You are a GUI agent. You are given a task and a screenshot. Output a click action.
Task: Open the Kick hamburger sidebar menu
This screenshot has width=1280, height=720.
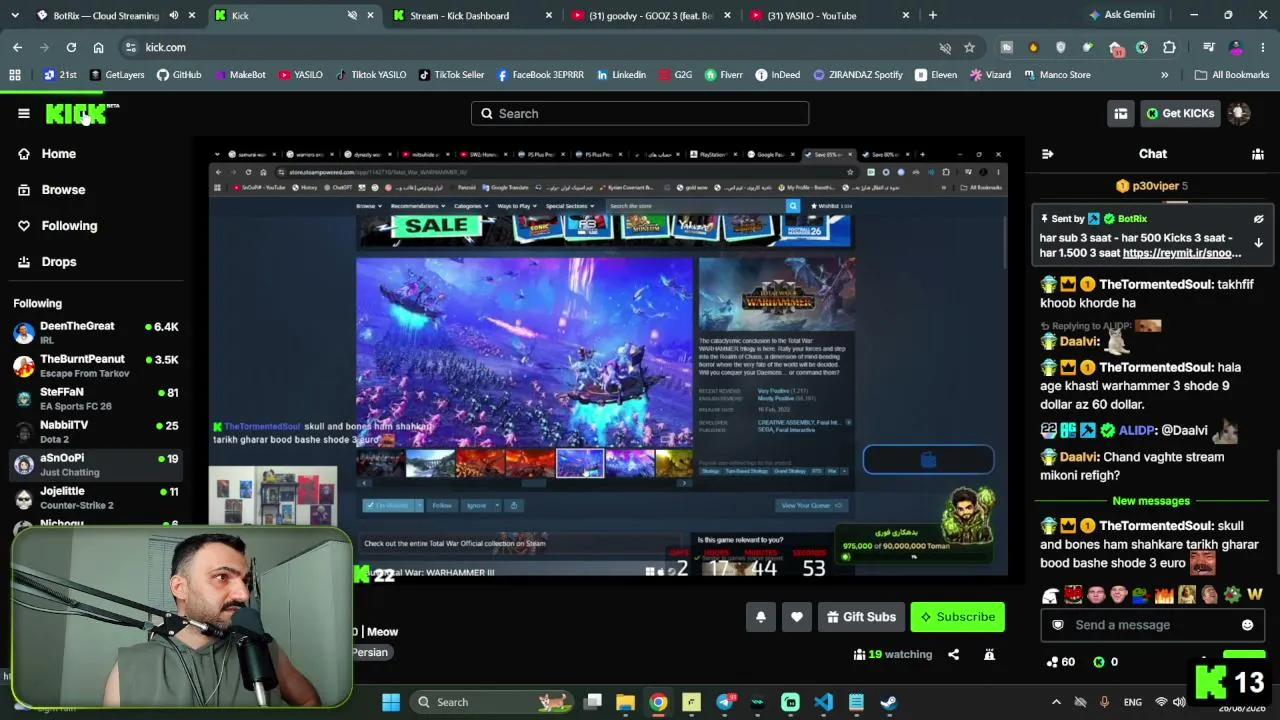click(x=24, y=113)
